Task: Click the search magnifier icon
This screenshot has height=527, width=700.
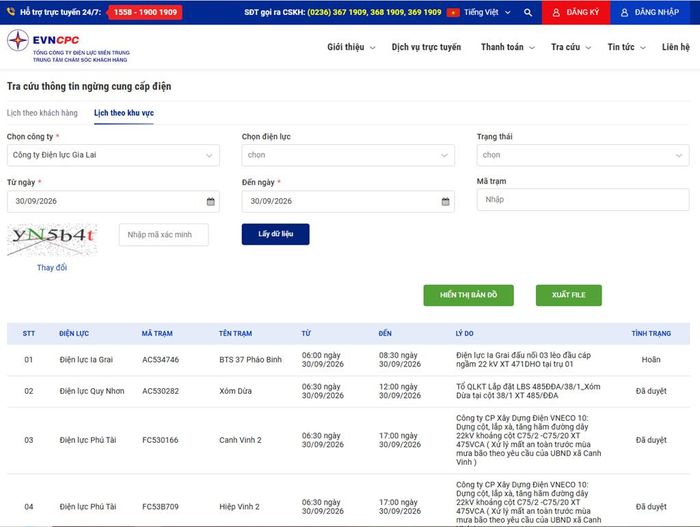Action: [x=528, y=13]
